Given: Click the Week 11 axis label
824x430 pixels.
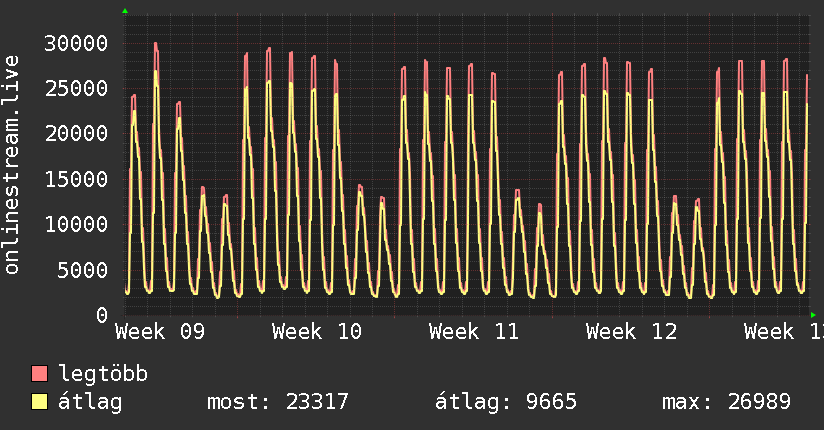Looking at the screenshot, I should pos(474,332).
